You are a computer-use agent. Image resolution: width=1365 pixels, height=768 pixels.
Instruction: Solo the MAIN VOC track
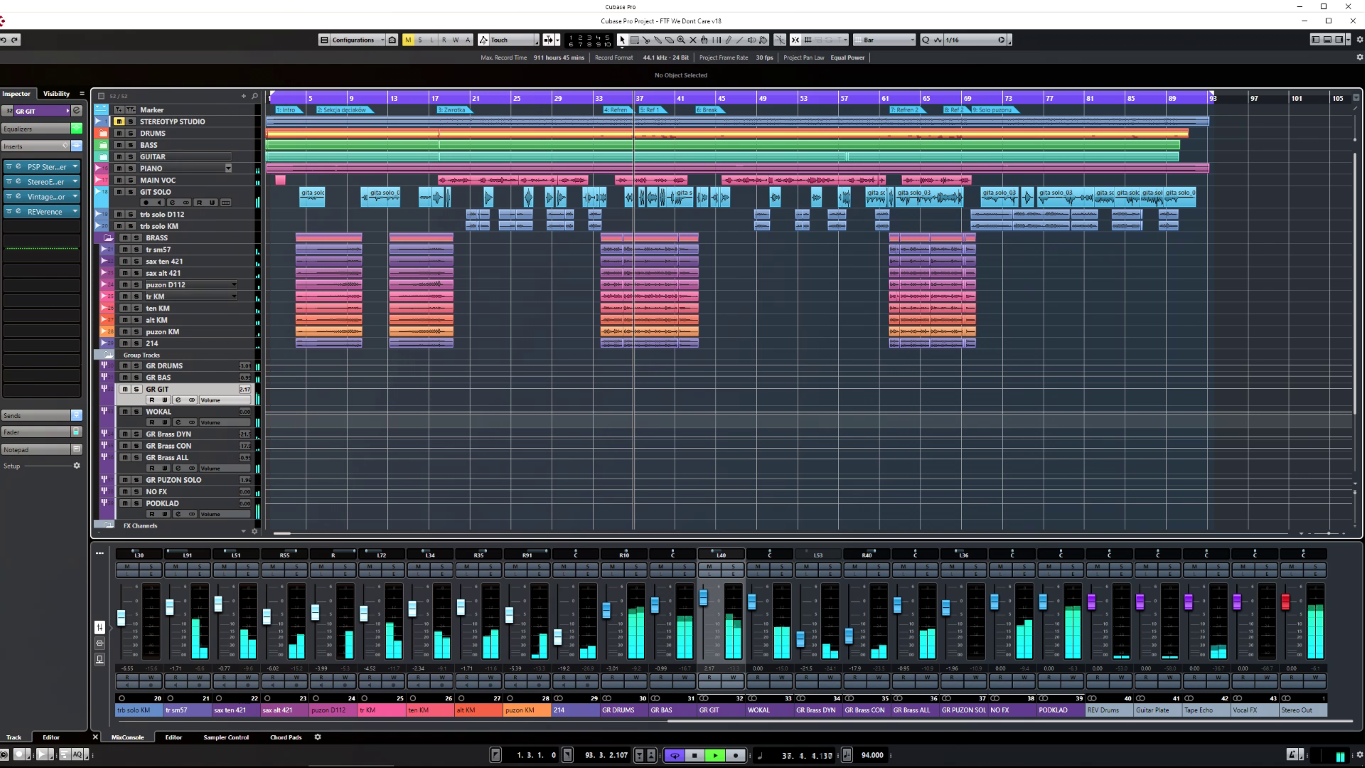click(x=130, y=181)
